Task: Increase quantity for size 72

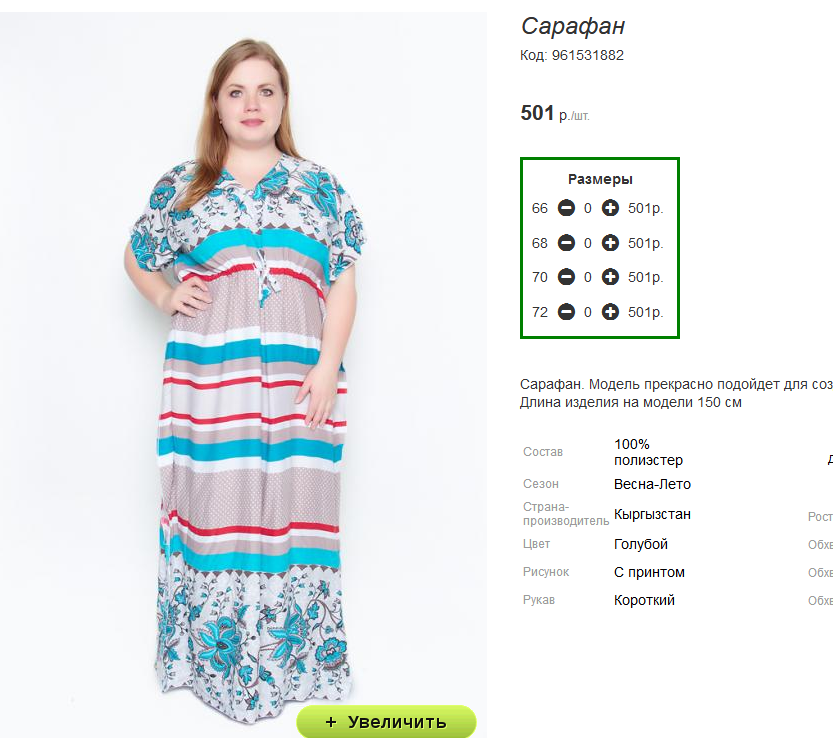Action: (x=610, y=312)
